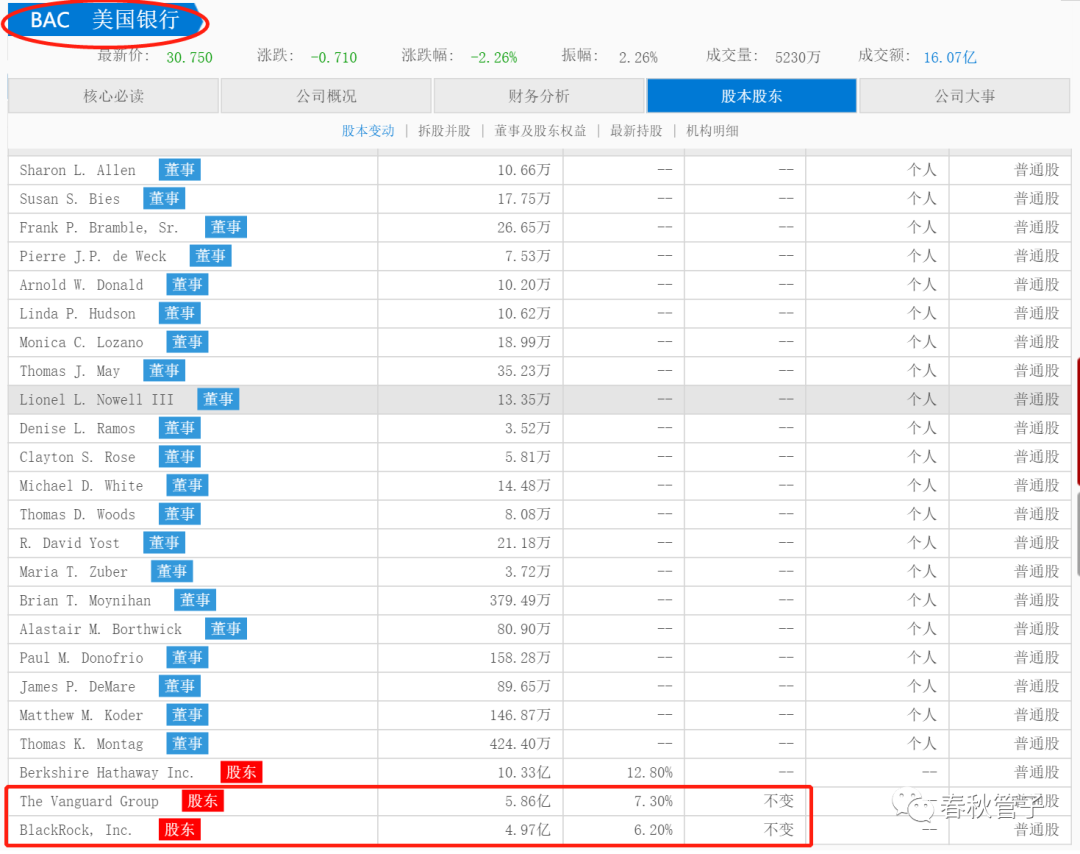Jump to 董事及股东权益 section
This screenshot has height=854, width=1080.
point(540,131)
